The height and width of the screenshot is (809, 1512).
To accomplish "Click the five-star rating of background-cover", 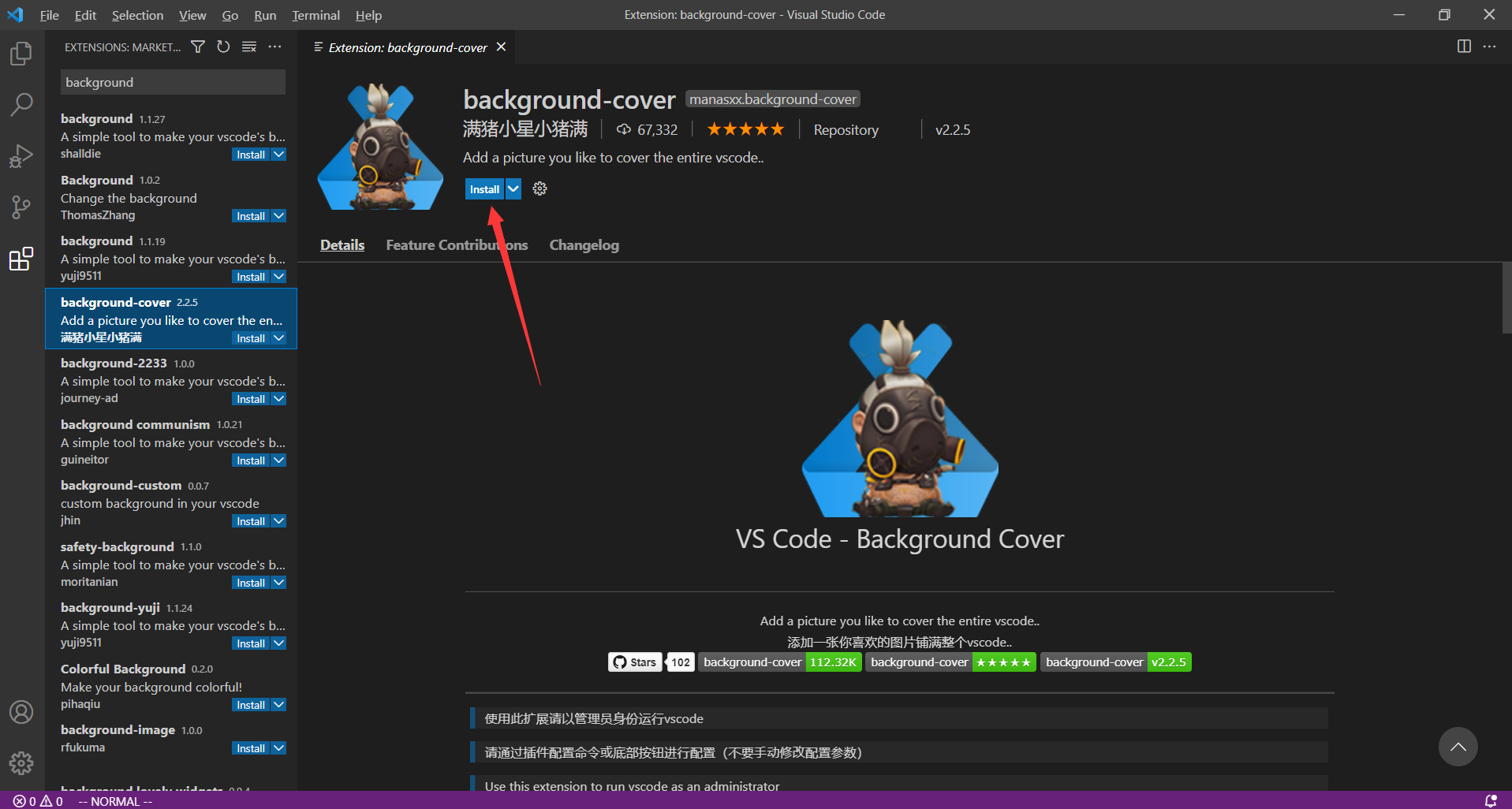I will pyautogui.click(x=745, y=129).
